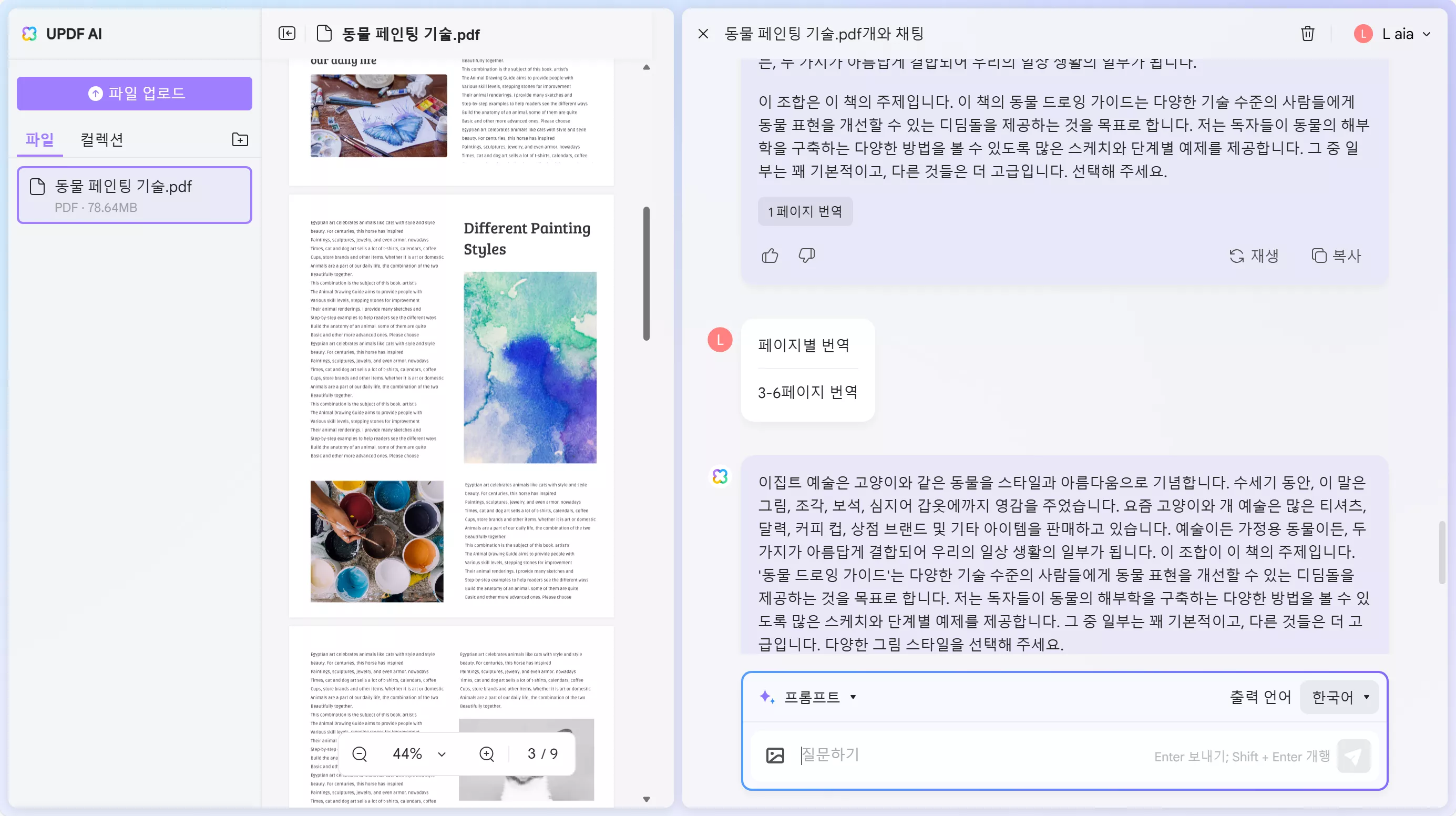Click the 1 페이지 번역 tag
1456x816 pixels.
(805, 211)
